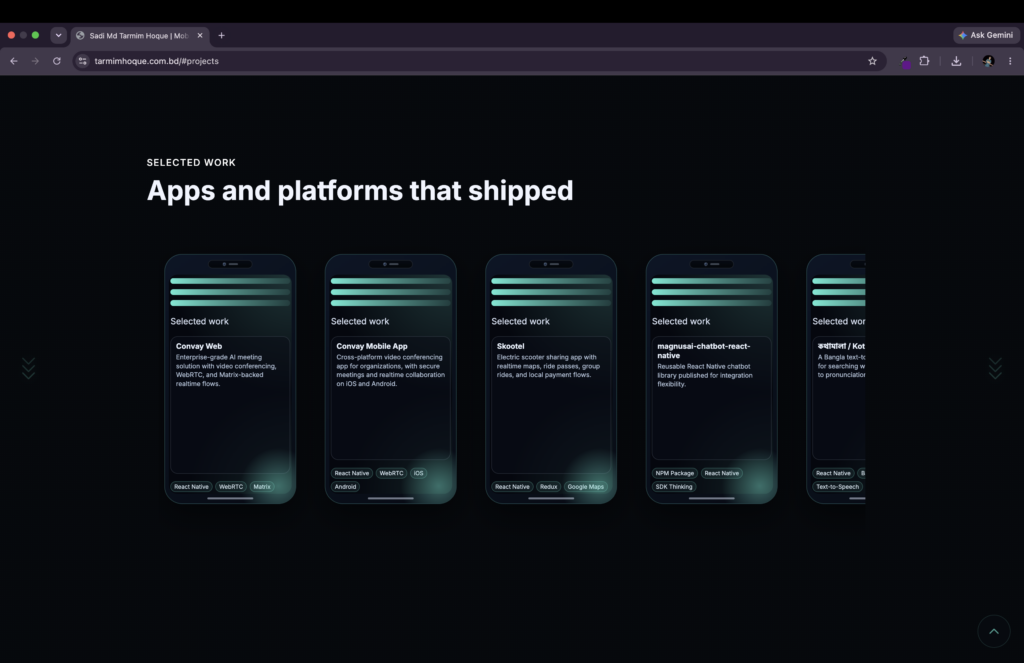
Task: View site information icon in address bar
Action: [82, 61]
